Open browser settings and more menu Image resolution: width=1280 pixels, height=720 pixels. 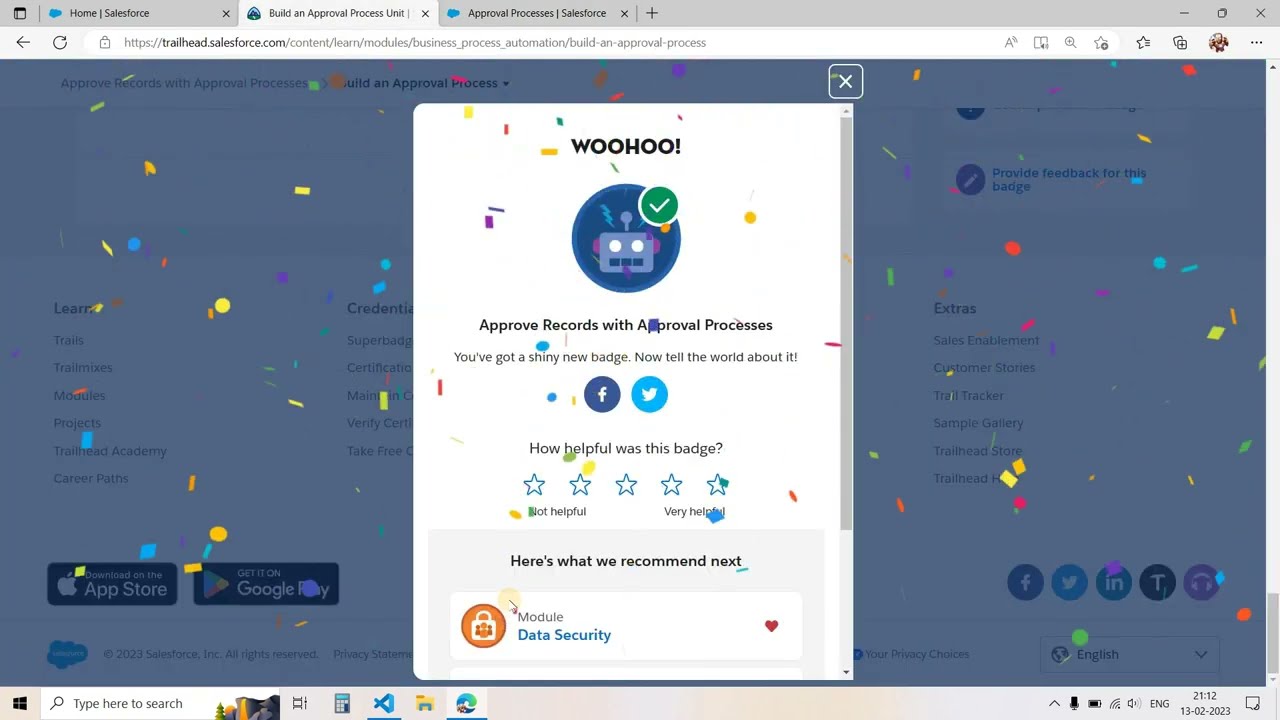point(1256,42)
